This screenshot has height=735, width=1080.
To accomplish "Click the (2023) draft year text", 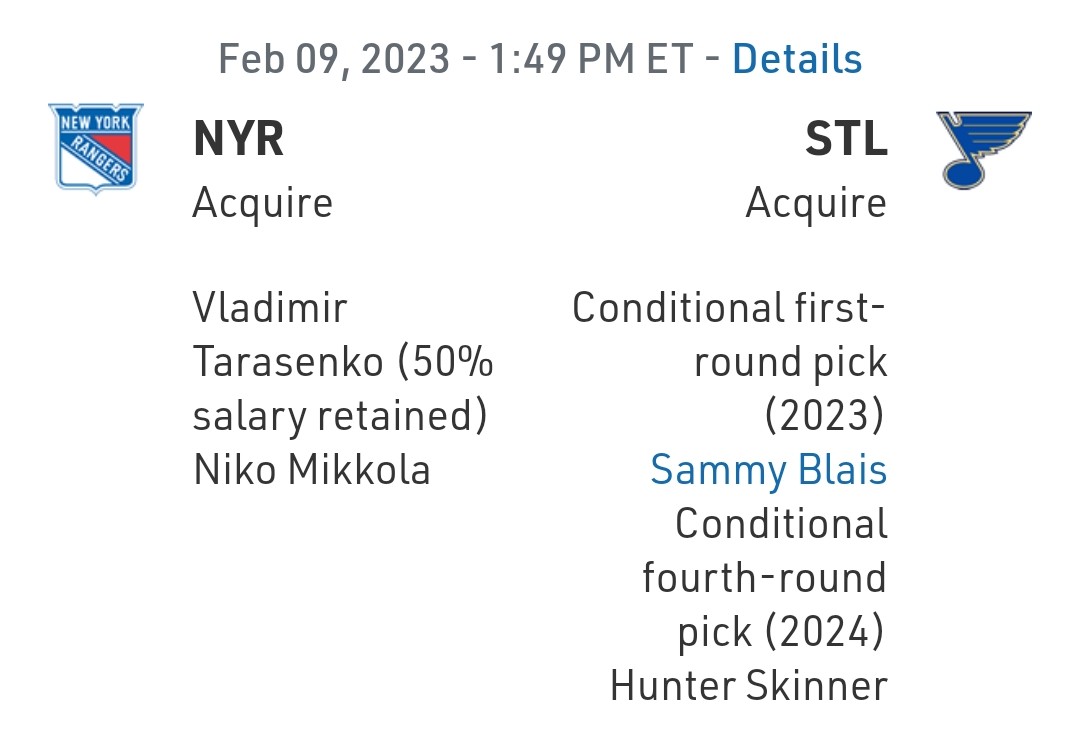I will click(x=824, y=415).
